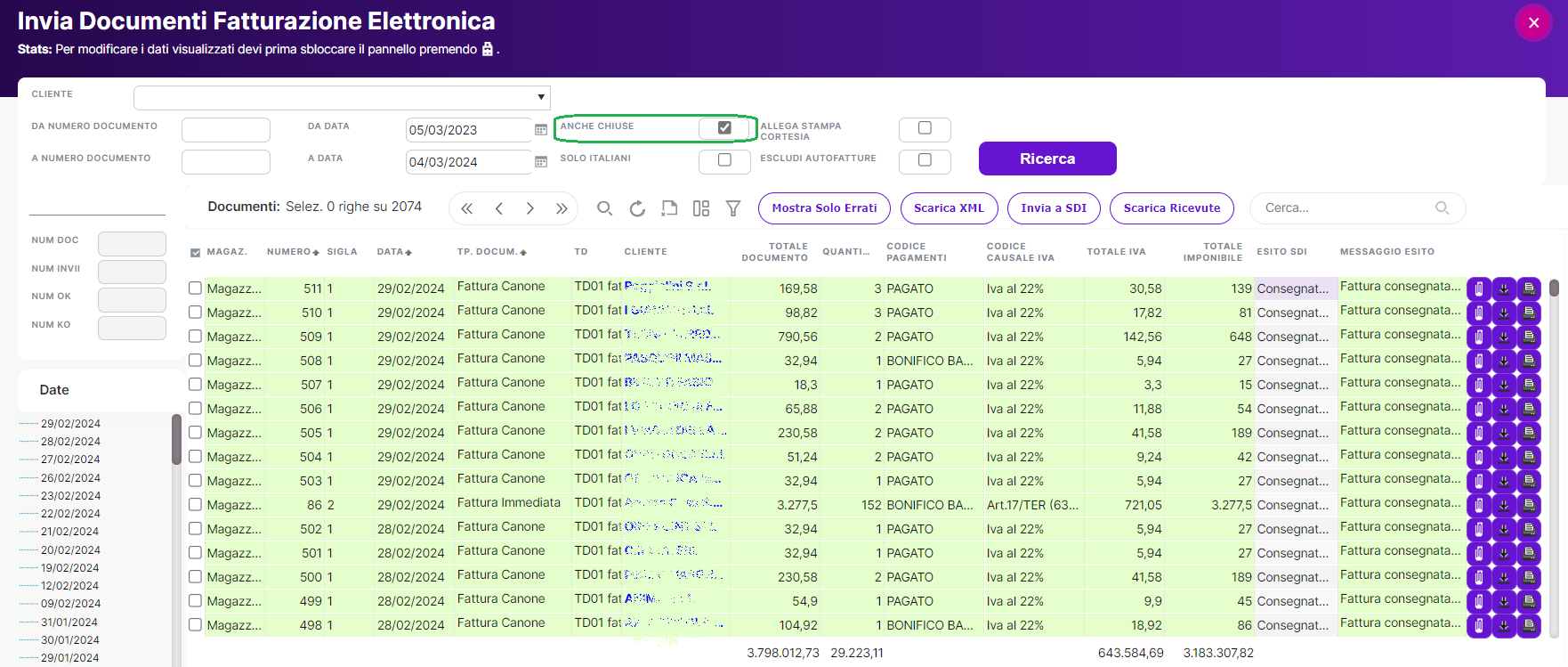Click the Cerca search box
Viewport: 1568px width, 667px height.
click(1357, 208)
